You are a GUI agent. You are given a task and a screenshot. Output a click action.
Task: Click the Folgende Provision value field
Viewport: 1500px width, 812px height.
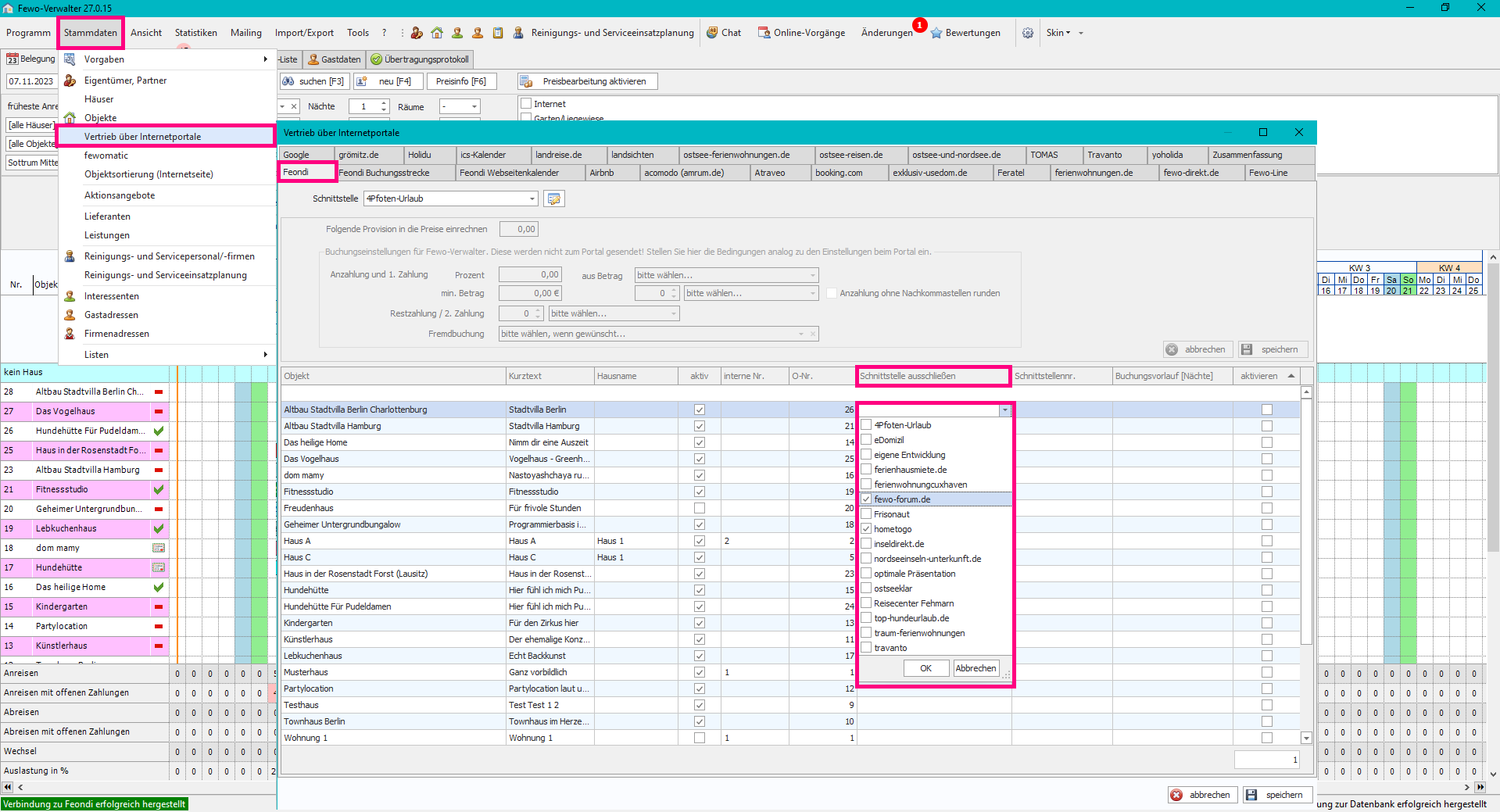(518, 229)
